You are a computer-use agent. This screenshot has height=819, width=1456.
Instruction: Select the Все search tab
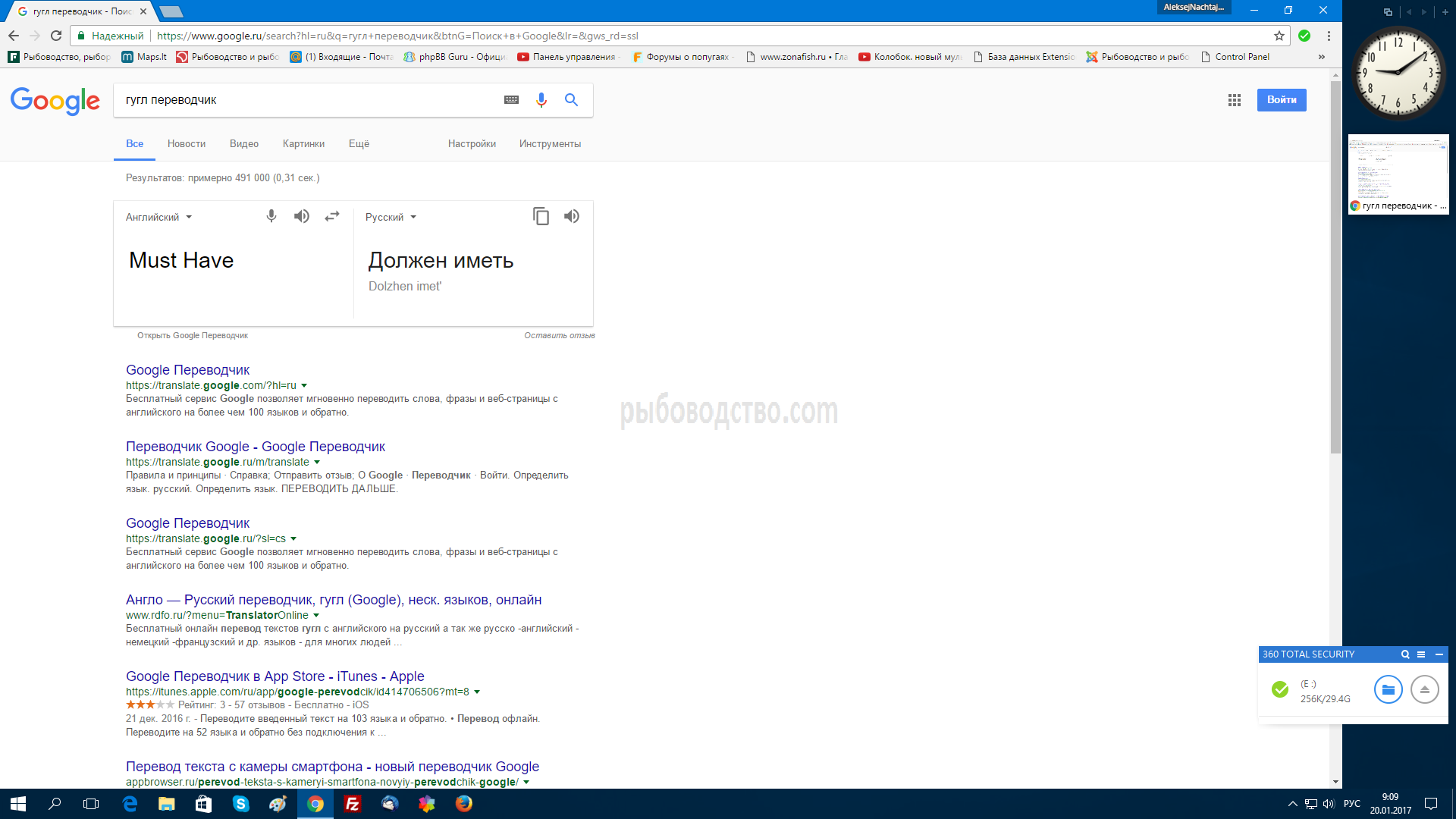[134, 143]
